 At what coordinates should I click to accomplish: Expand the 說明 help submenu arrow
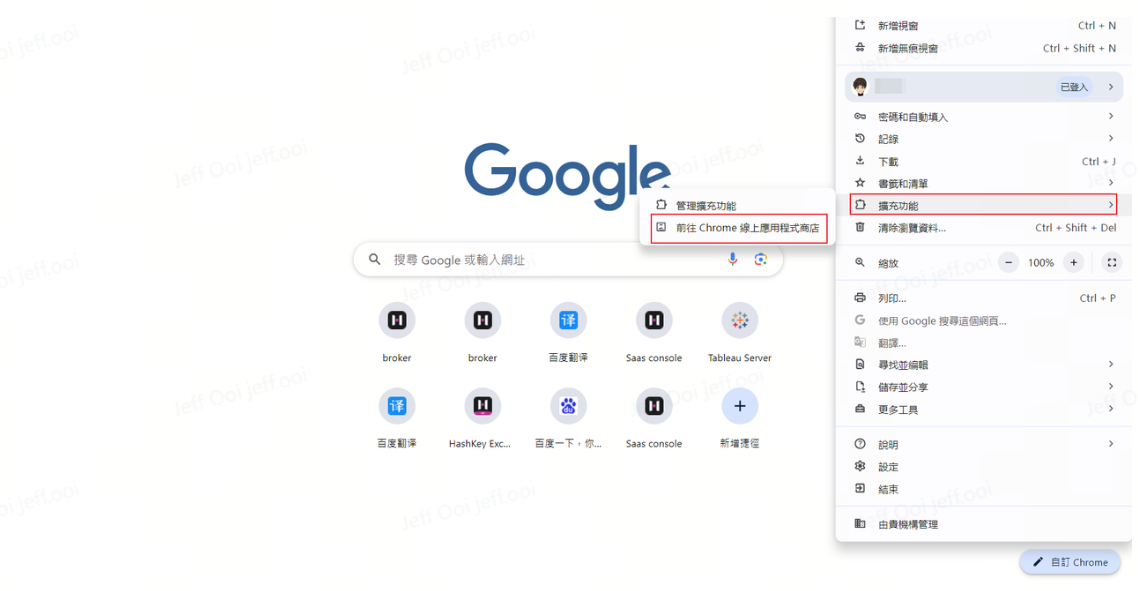[1111, 444]
